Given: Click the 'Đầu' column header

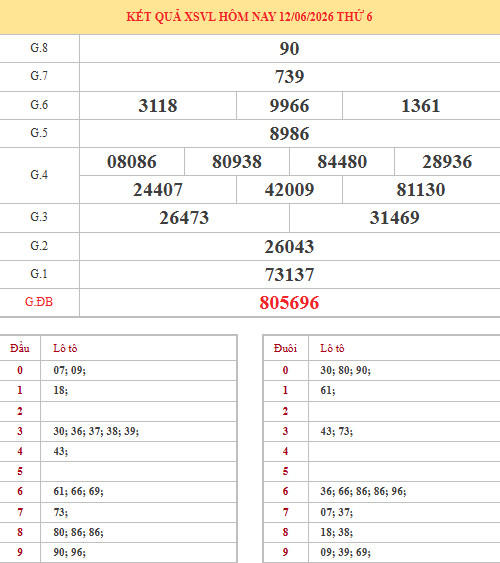Looking at the screenshot, I should click(20, 348).
